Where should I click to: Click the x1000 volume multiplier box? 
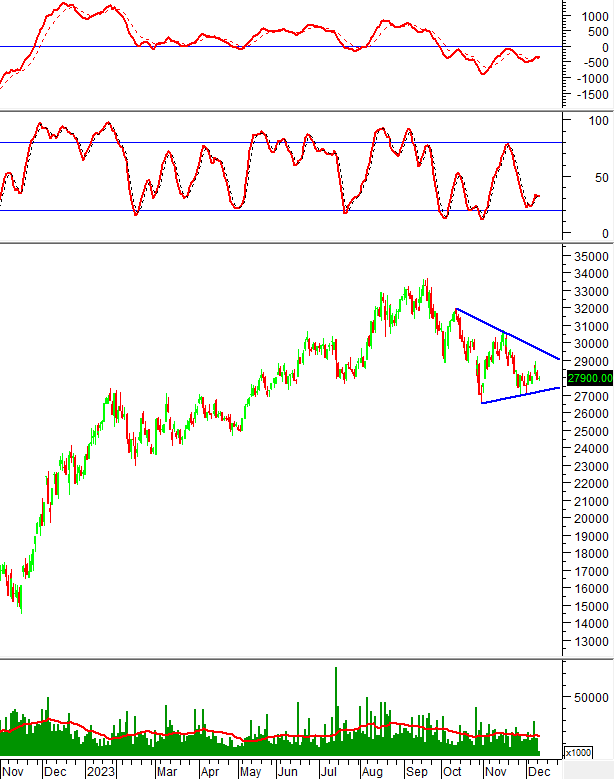point(578,752)
